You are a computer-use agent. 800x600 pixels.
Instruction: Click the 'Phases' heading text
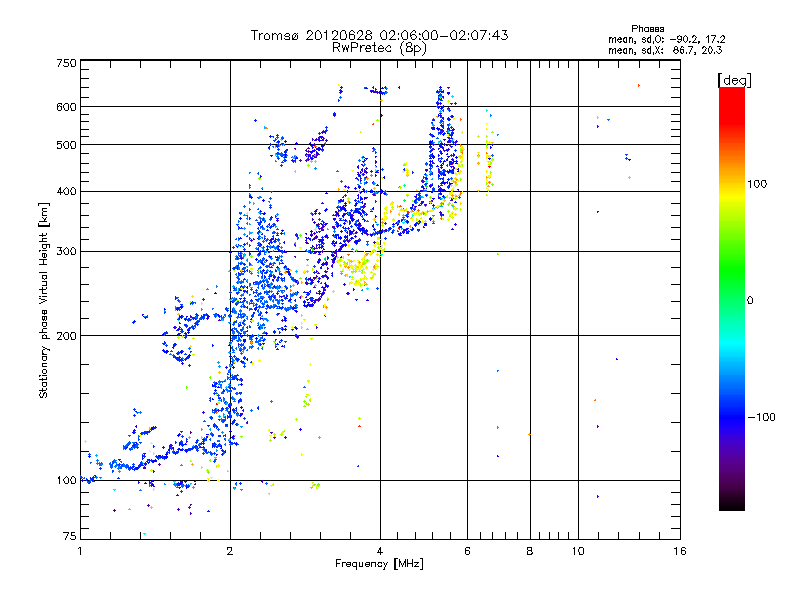(x=647, y=29)
